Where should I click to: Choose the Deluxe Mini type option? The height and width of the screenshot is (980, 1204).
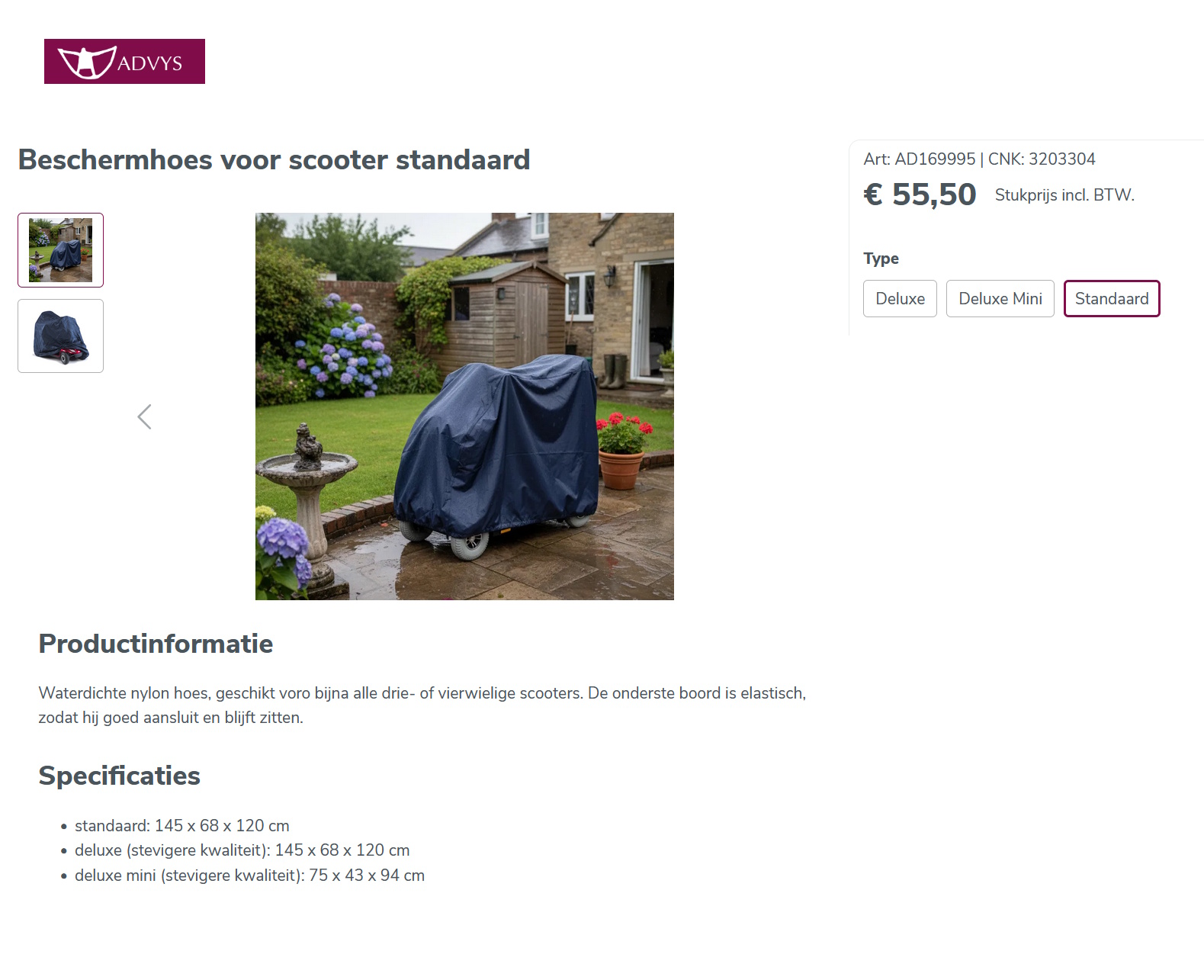[1000, 299]
